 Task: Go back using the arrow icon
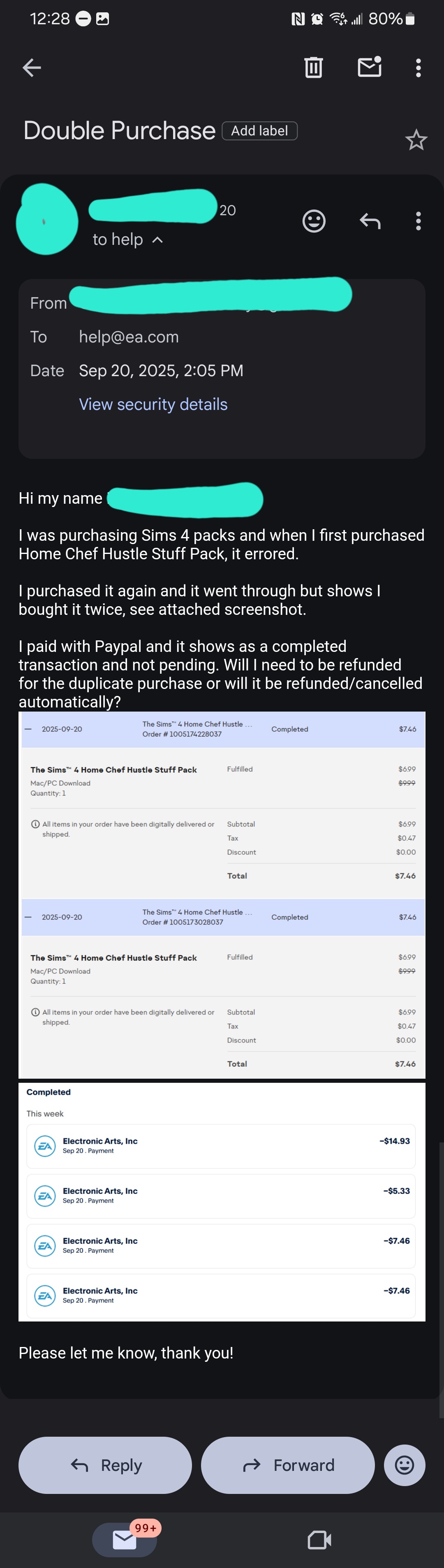[32, 67]
